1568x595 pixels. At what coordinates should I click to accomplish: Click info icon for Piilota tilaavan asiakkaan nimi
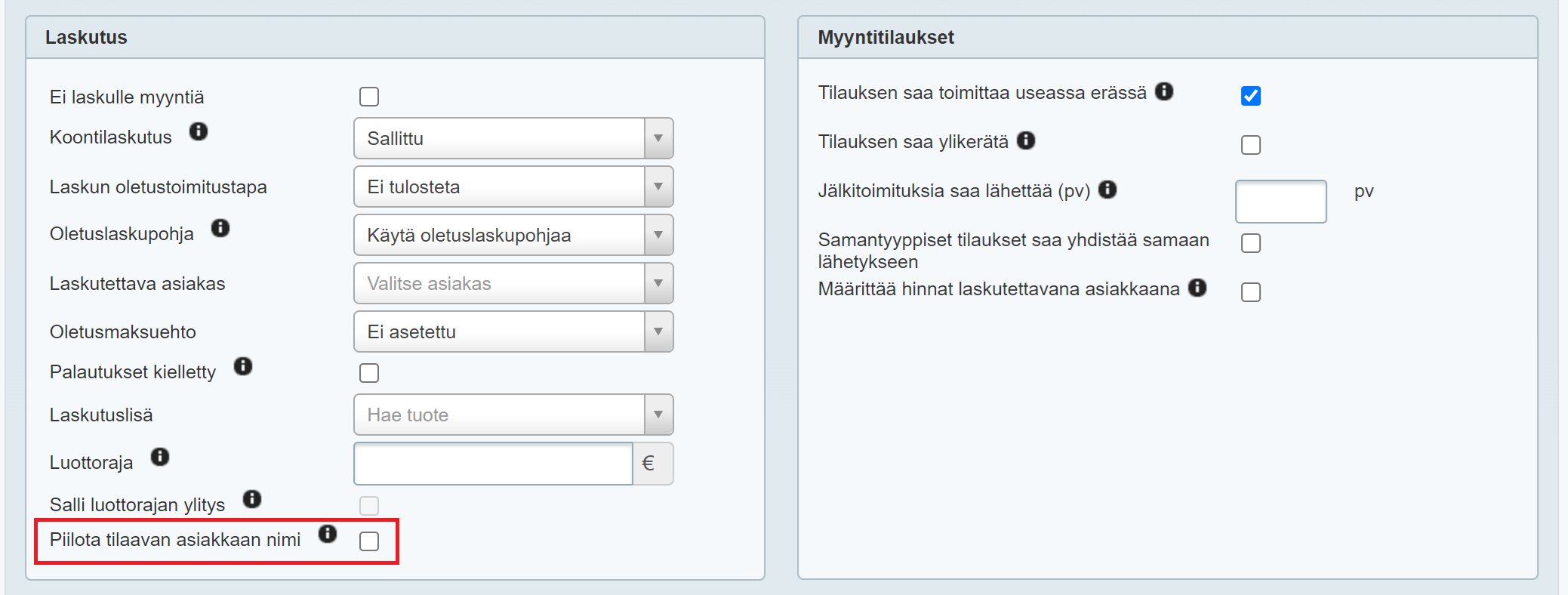328,534
